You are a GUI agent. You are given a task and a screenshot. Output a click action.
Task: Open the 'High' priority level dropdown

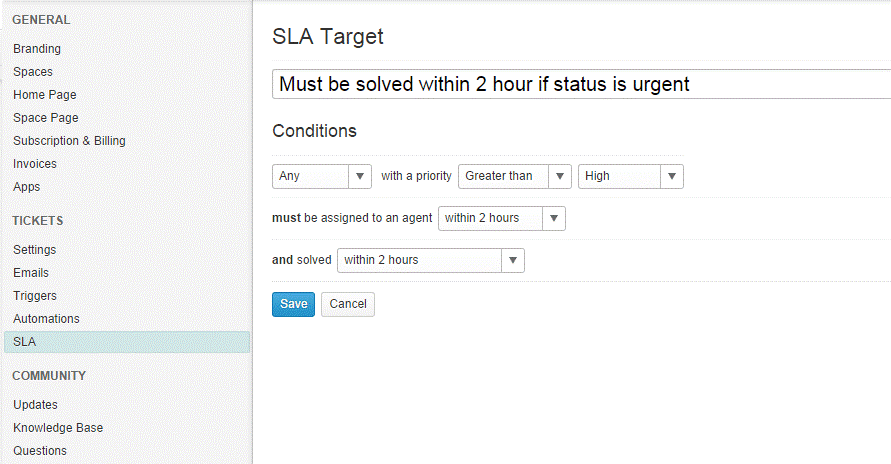(630, 176)
